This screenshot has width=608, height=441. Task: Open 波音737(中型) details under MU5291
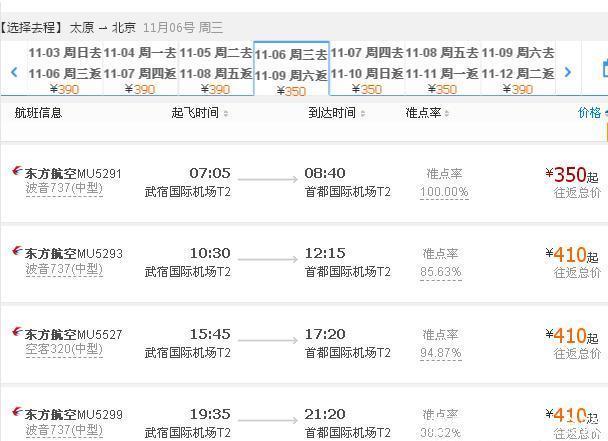click(x=64, y=190)
